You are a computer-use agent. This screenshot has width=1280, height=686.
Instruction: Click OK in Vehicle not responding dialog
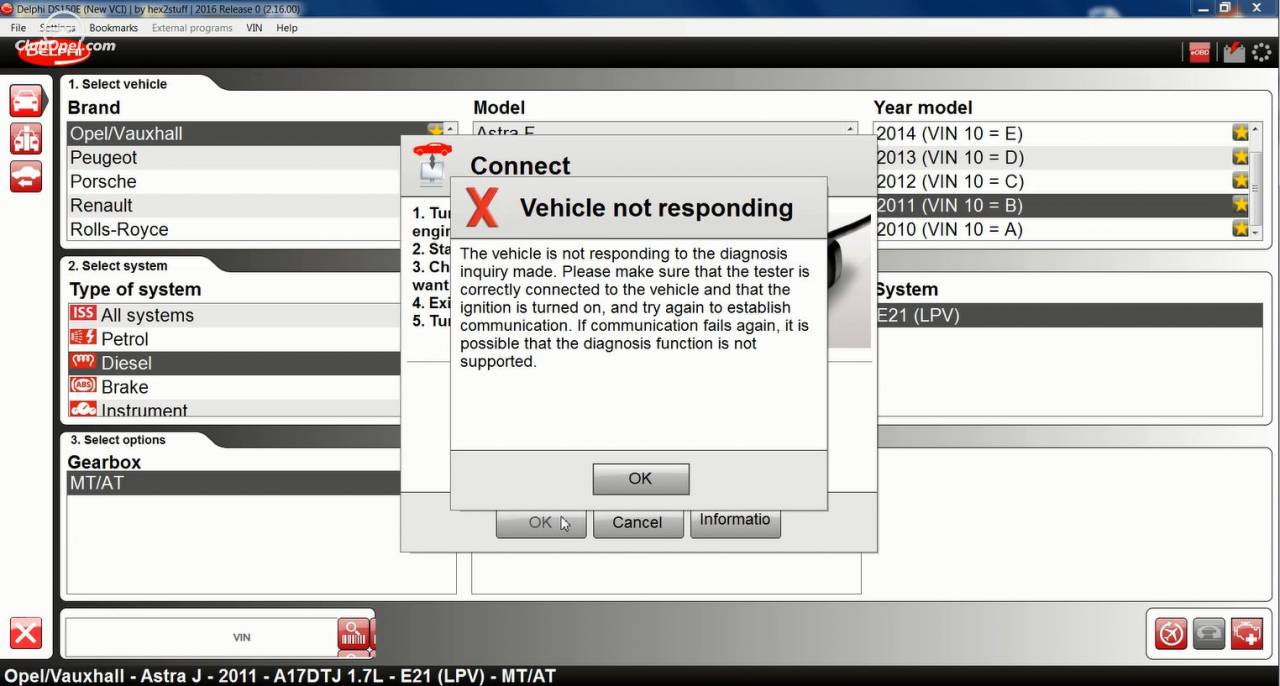click(x=640, y=479)
